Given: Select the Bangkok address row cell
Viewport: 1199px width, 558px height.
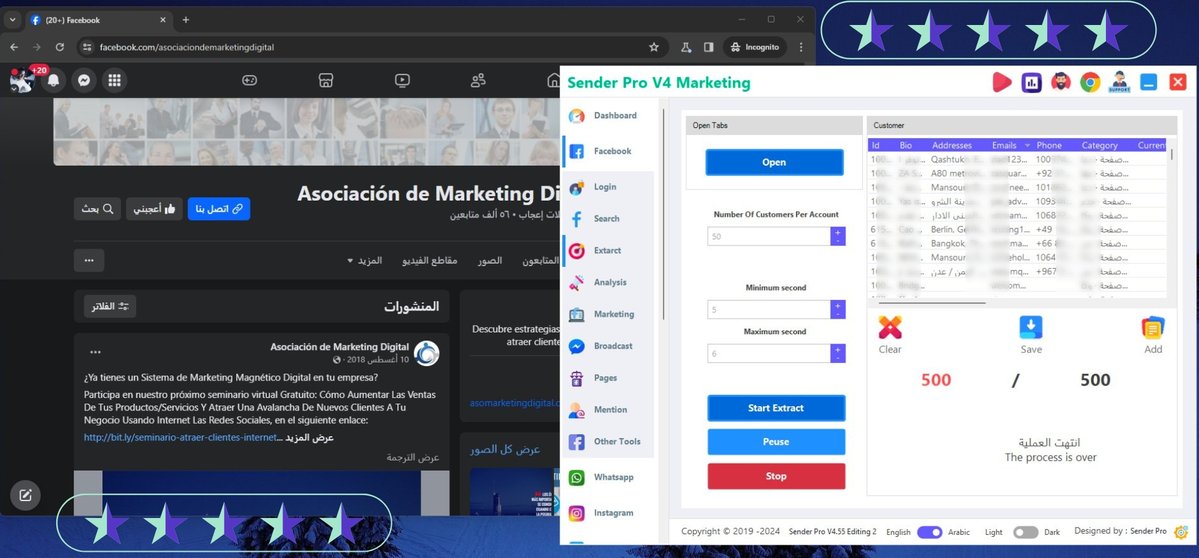Looking at the screenshot, I should tap(957, 243).
